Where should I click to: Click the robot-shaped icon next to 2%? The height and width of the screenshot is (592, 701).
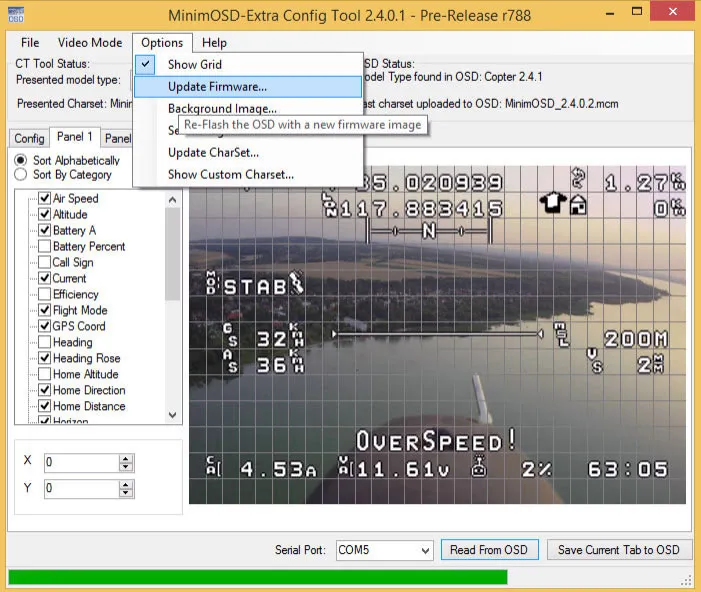click(479, 468)
